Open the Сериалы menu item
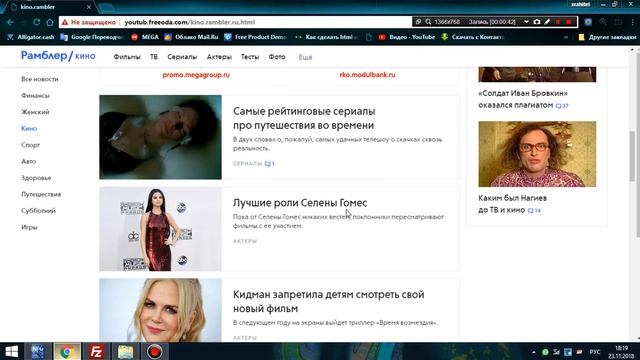640x360 pixels. 182,57
